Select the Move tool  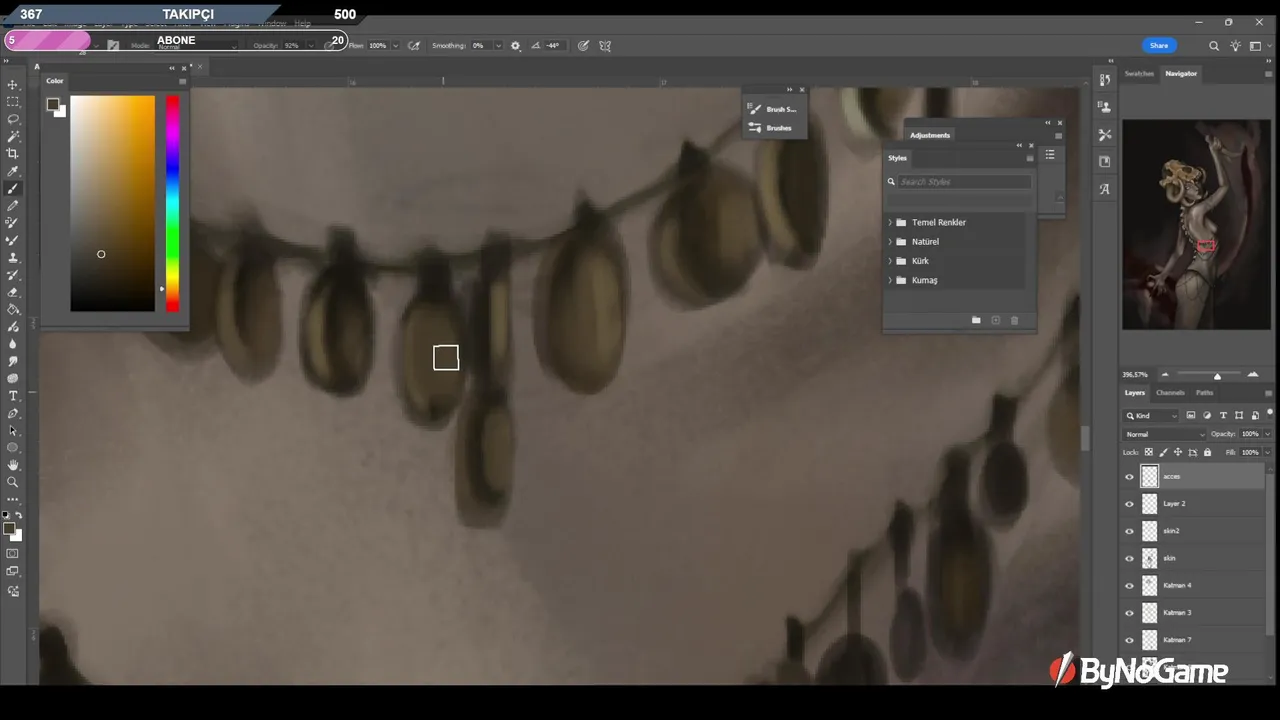tap(13, 85)
